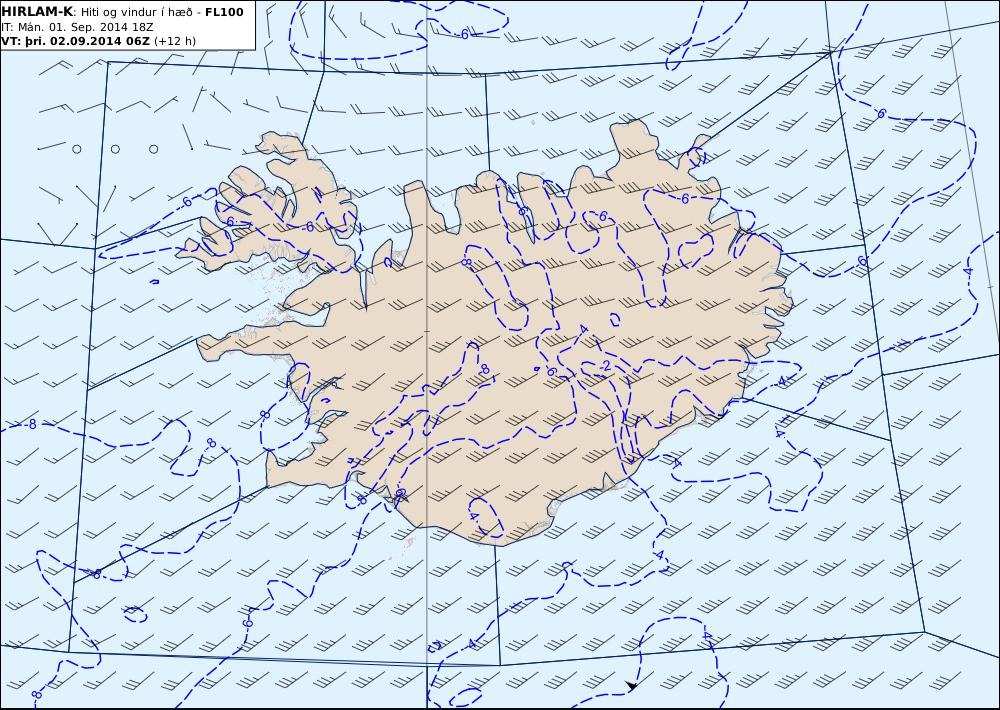This screenshot has width=1000, height=710.
Task: Click the middle of the three calm-wind circles
Action: (x=115, y=149)
